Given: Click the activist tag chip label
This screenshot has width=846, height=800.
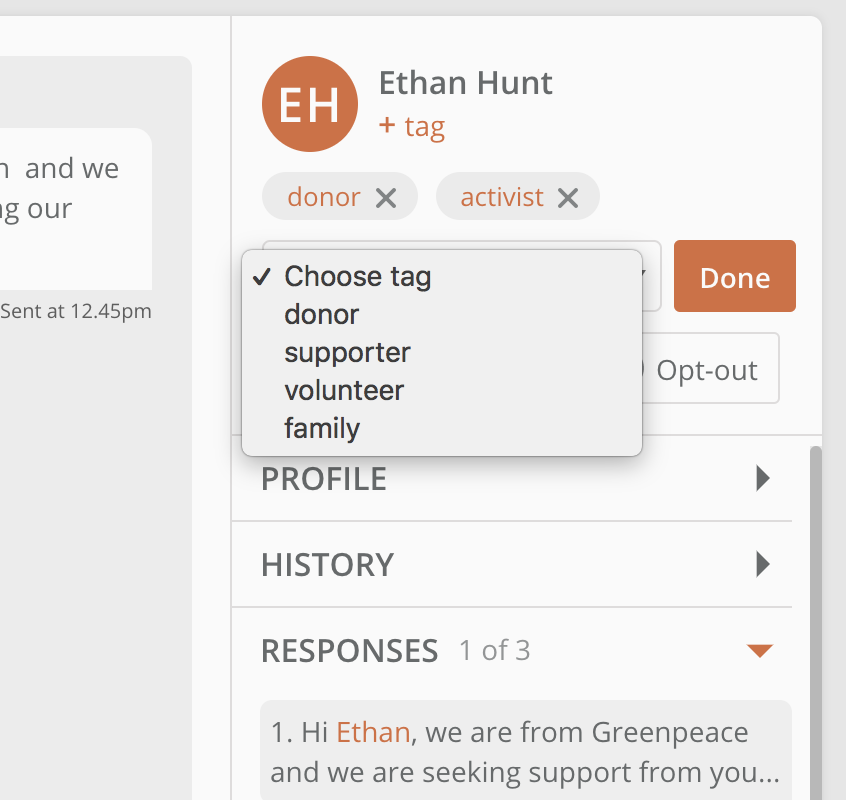Looking at the screenshot, I should [502, 197].
